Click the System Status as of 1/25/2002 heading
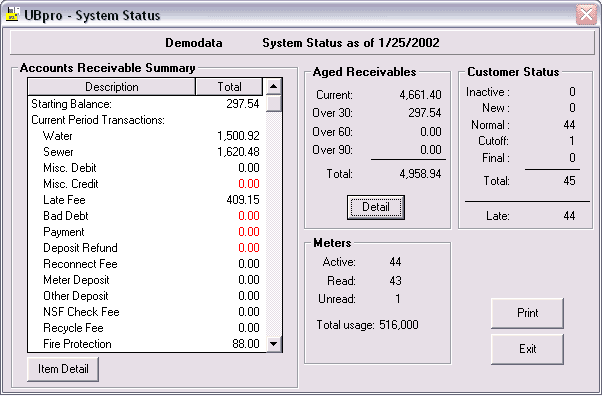The width and height of the screenshot is (602, 396). 351,43
